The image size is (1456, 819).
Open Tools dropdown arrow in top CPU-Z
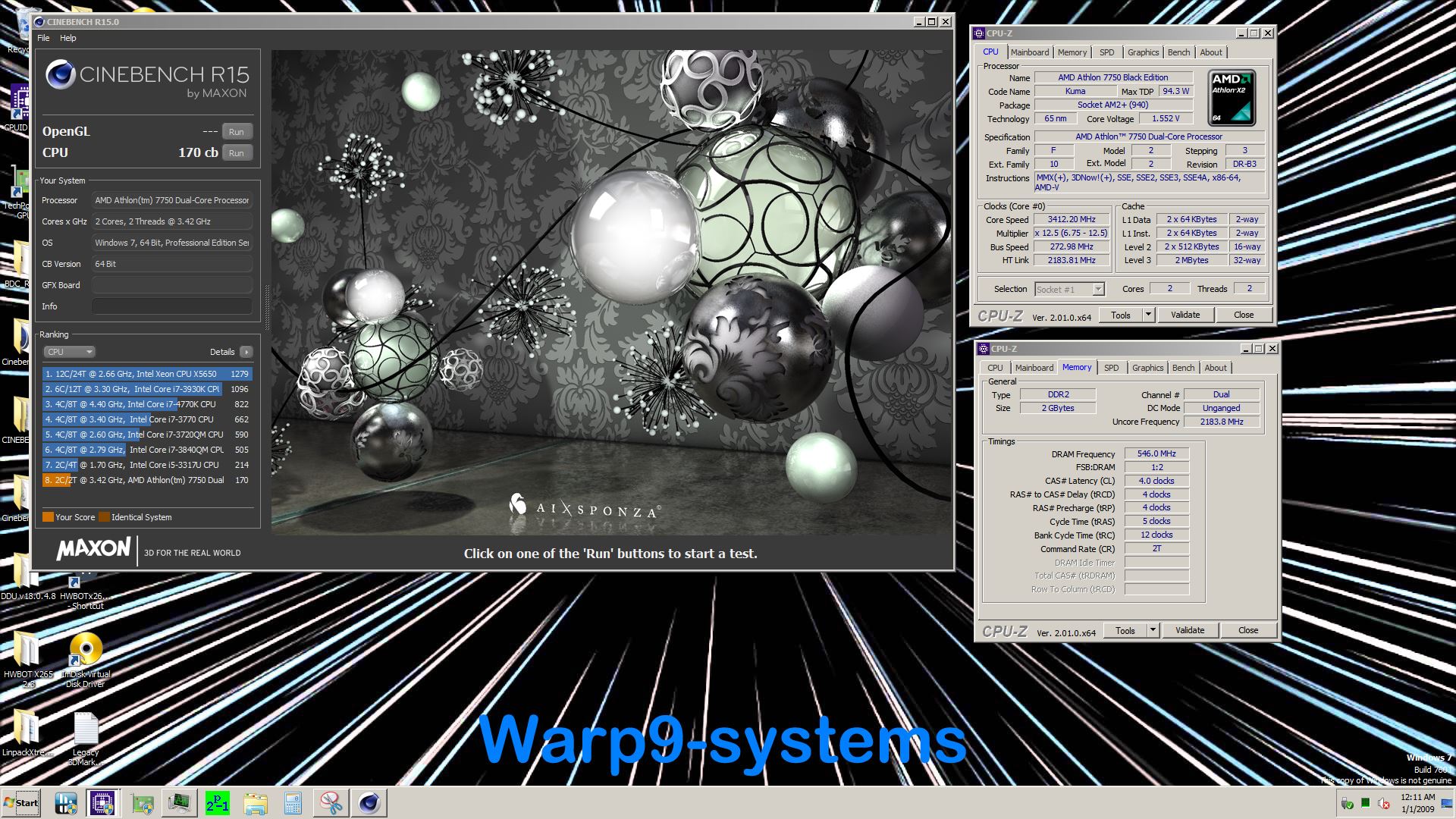(x=1148, y=315)
